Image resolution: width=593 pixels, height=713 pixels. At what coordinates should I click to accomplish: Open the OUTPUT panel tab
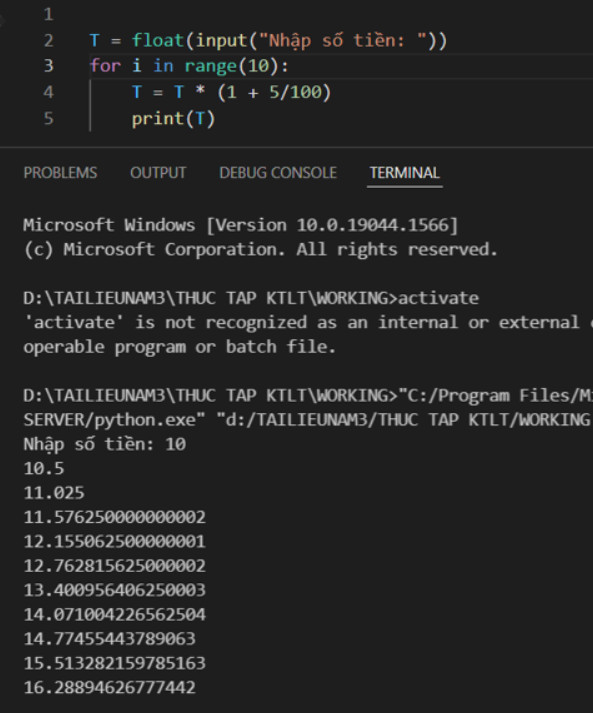(x=158, y=173)
